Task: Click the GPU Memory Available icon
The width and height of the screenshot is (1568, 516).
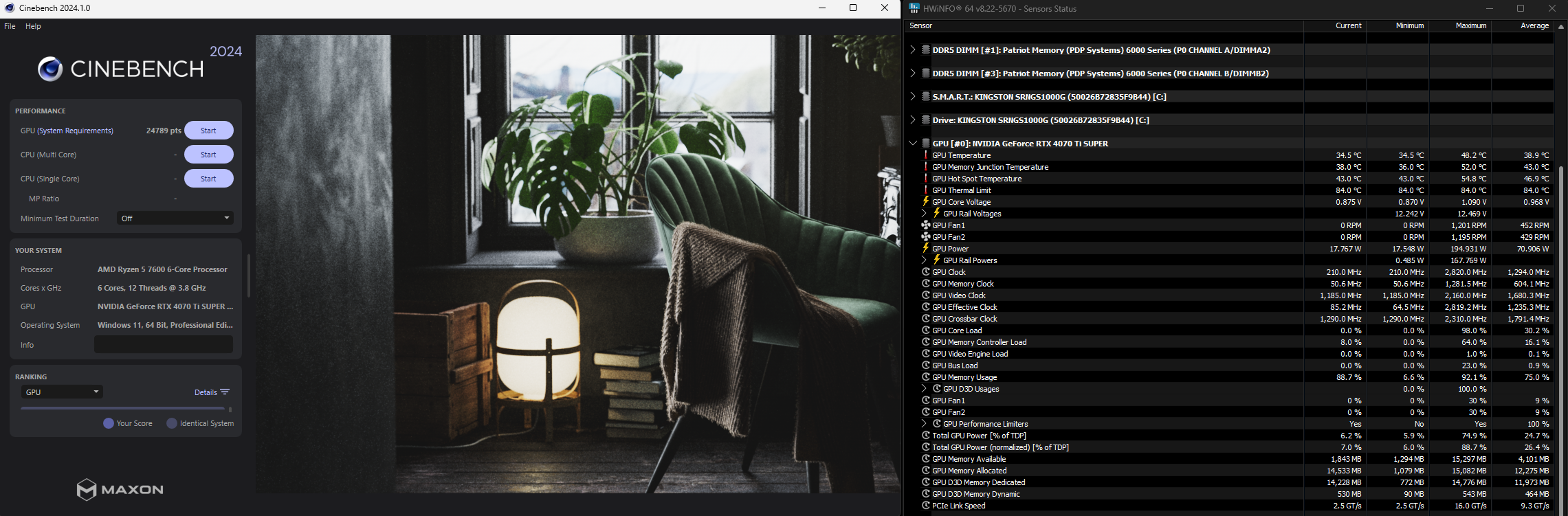Action: (926, 459)
